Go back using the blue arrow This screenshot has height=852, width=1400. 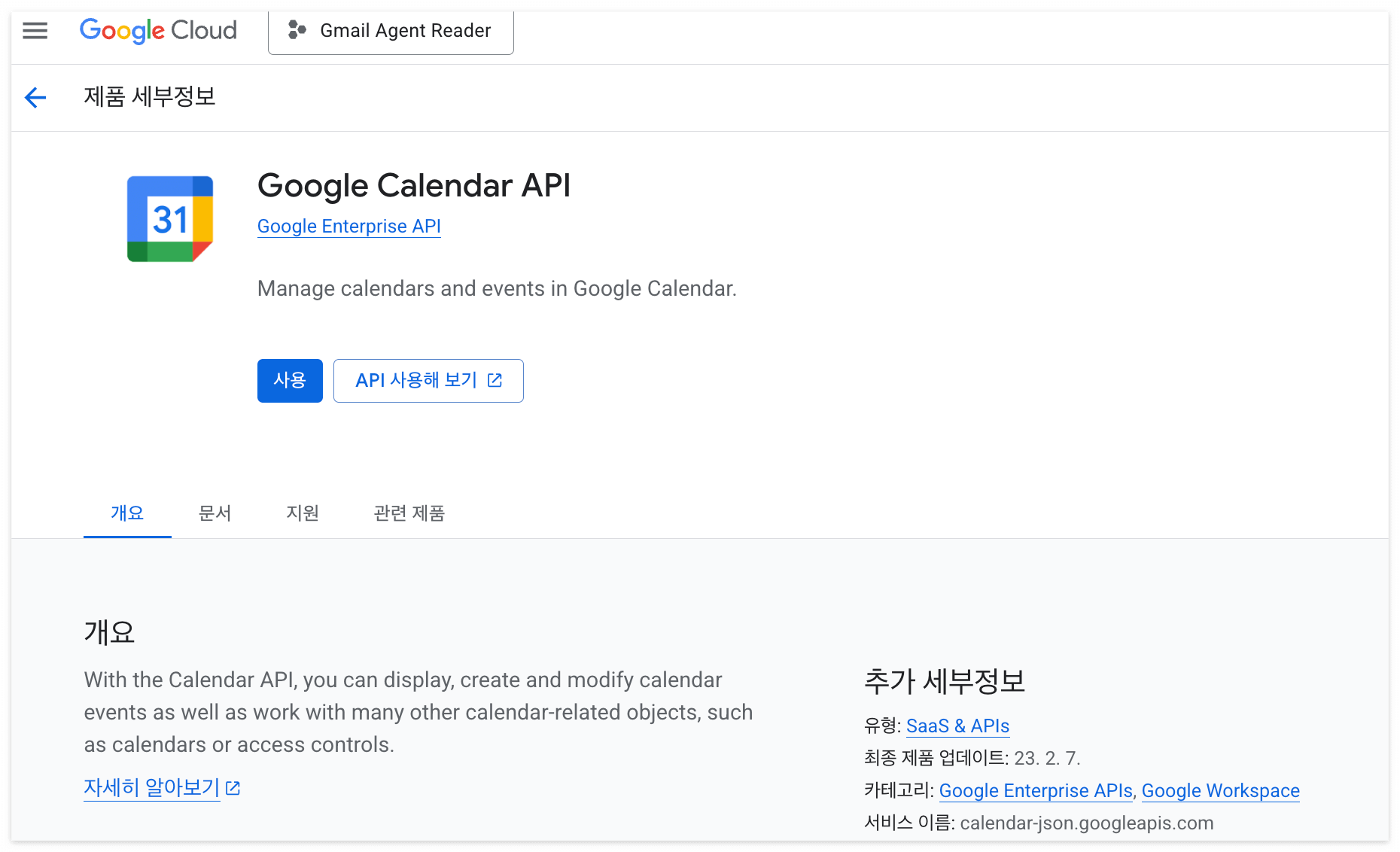point(35,97)
